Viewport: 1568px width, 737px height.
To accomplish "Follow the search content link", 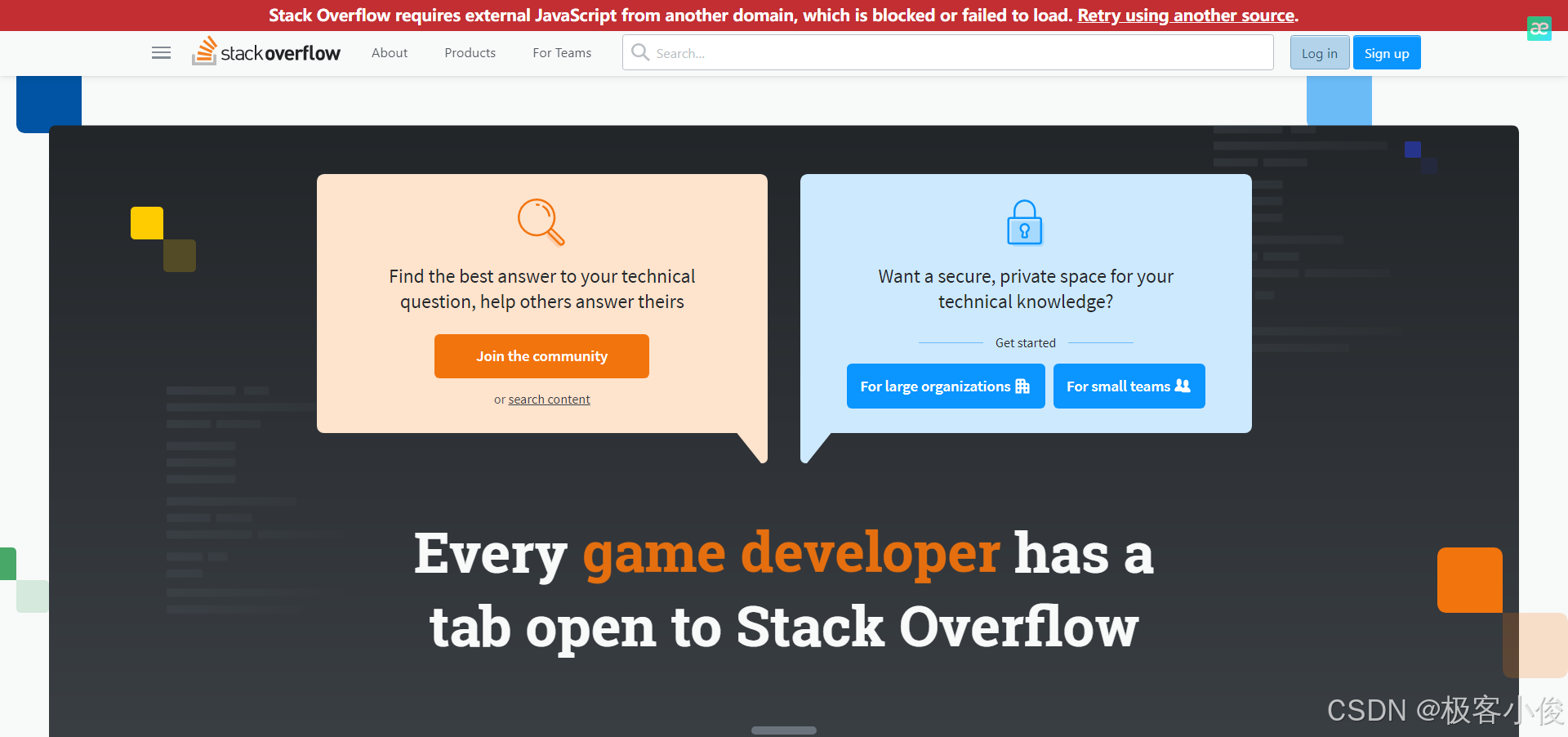I will pos(549,400).
